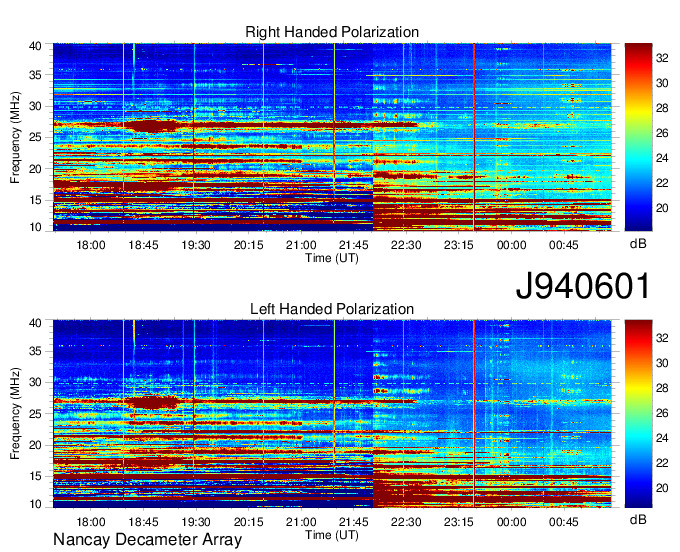Click the '23:15' time tick under Right Handed plot
680x552 pixels.
click(458, 245)
